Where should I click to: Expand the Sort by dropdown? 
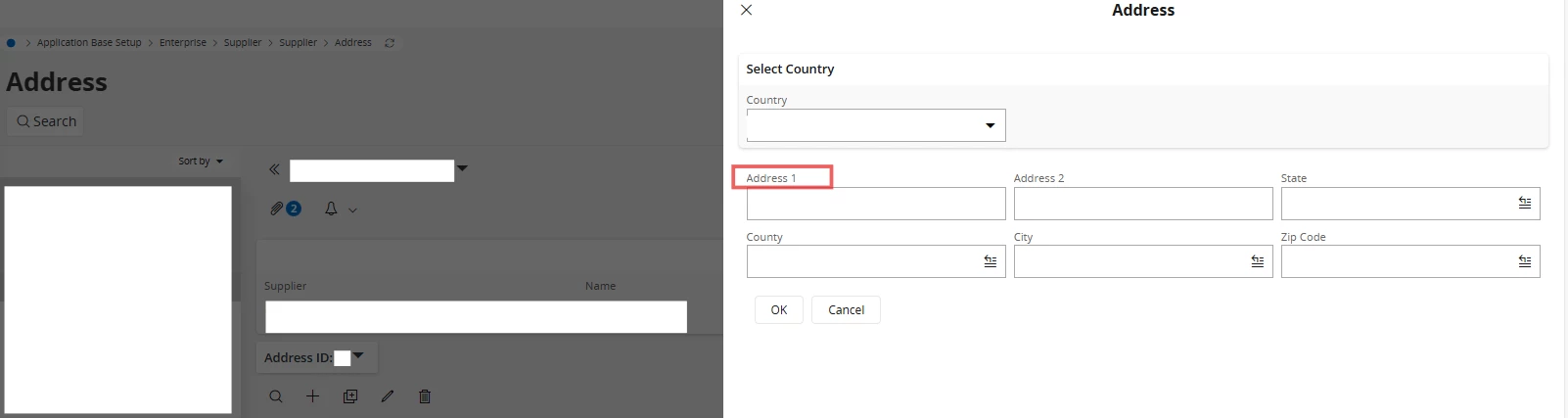coord(201,162)
